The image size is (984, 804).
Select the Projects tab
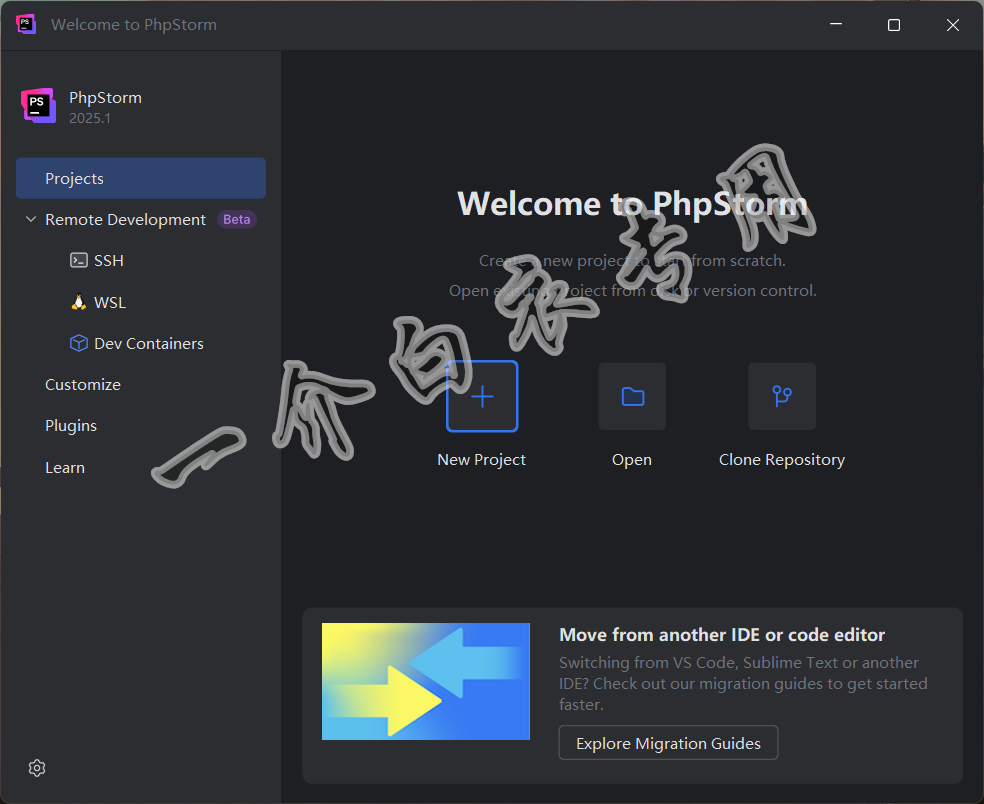(x=141, y=178)
